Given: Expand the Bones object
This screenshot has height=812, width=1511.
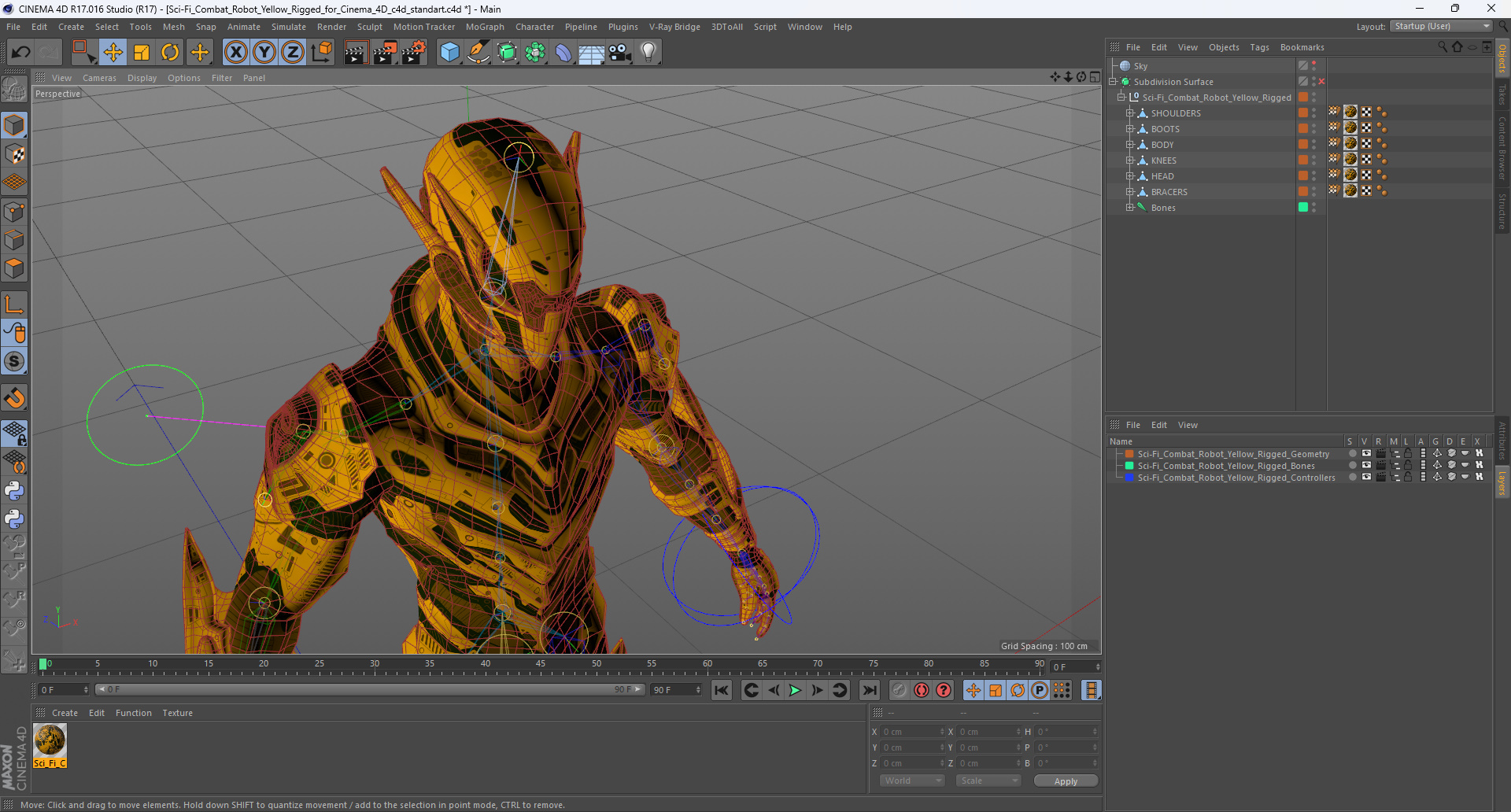Looking at the screenshot, I should click(1129, 208).
